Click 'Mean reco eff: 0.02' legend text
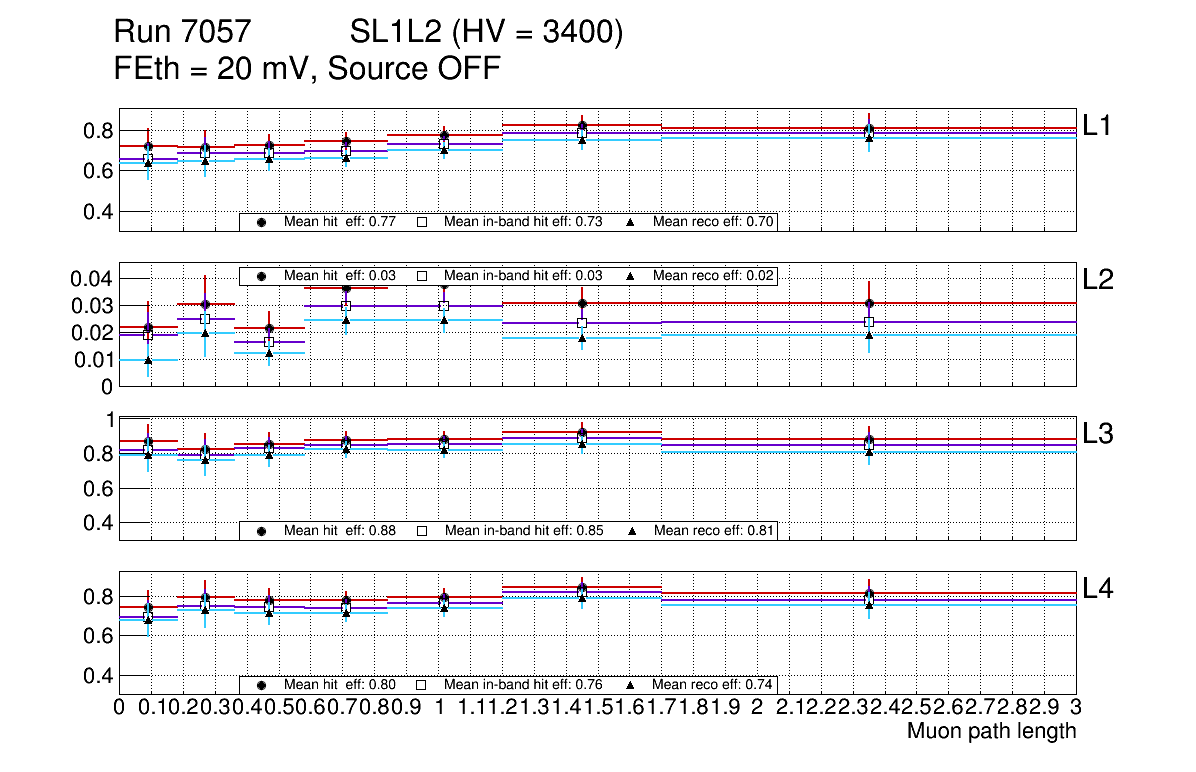The width and height of the screenshot is (1196, 772). [713, 276]
